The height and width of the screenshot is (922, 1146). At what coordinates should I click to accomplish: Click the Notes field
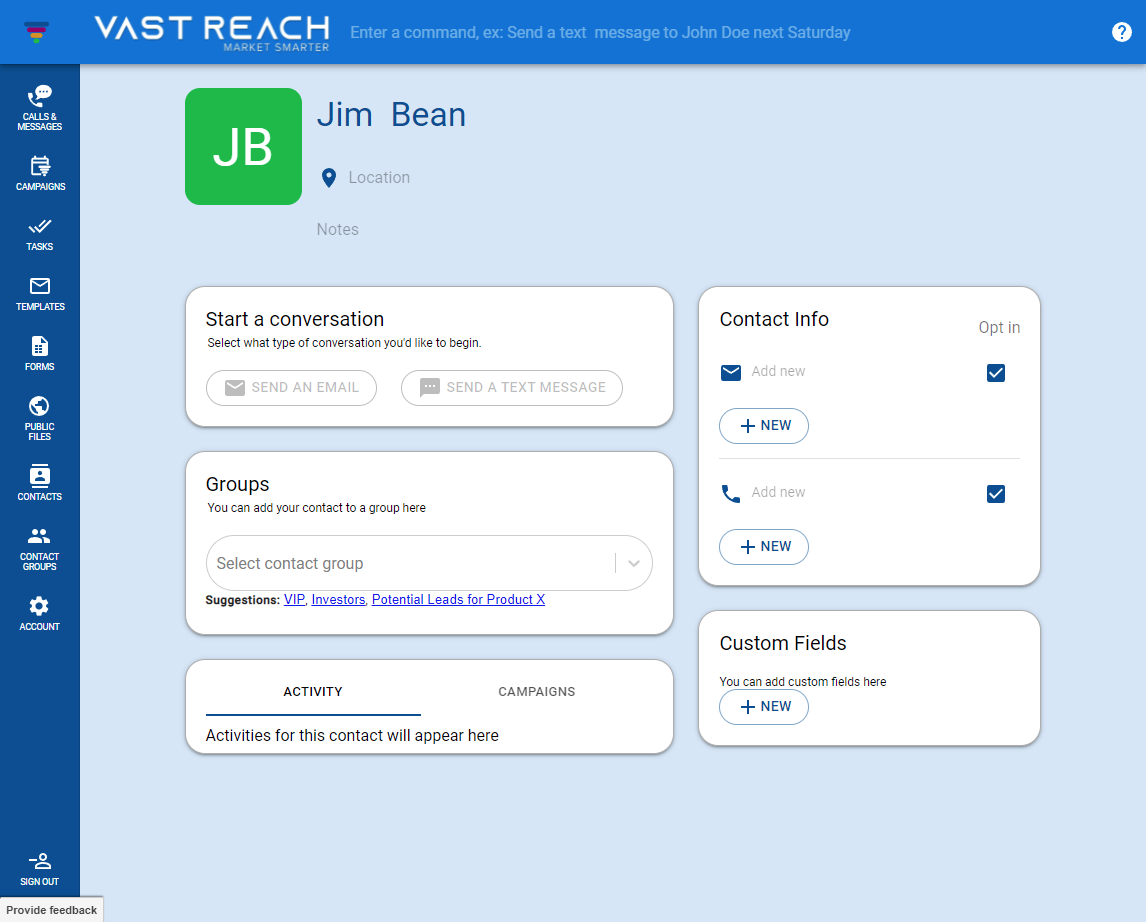point(338,229)
